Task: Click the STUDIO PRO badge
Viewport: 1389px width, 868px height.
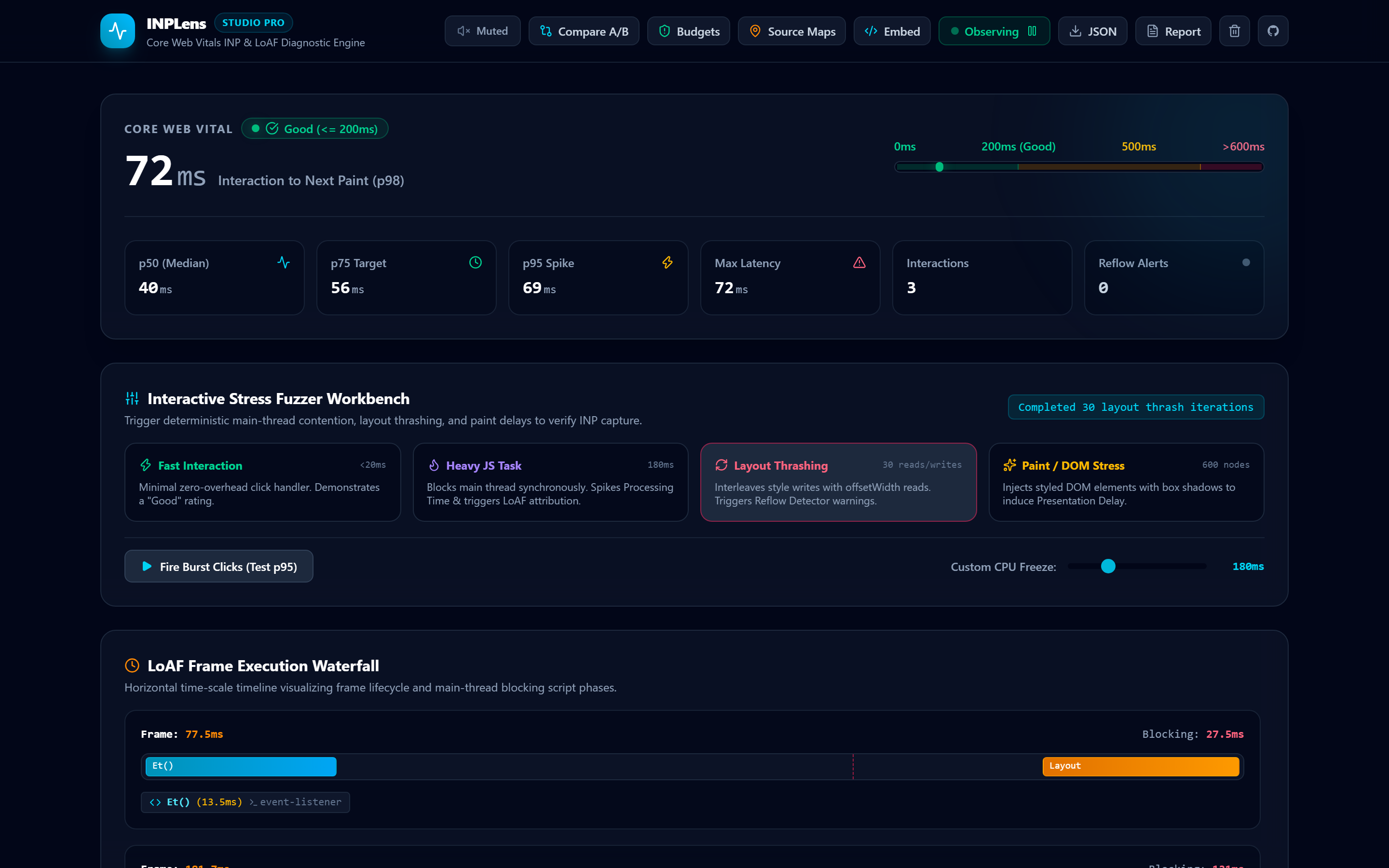Action: click(253, 23)
